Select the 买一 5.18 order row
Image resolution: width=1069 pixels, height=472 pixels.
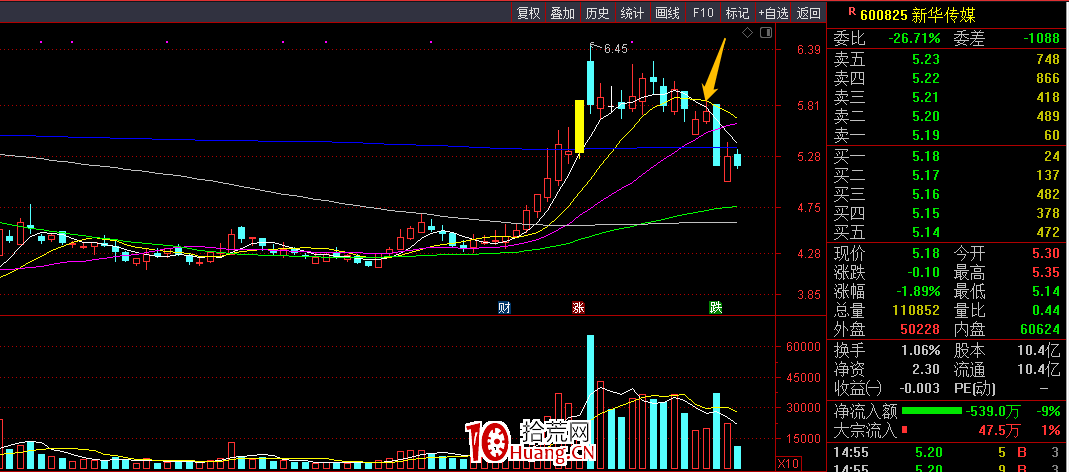click(947, 156)
